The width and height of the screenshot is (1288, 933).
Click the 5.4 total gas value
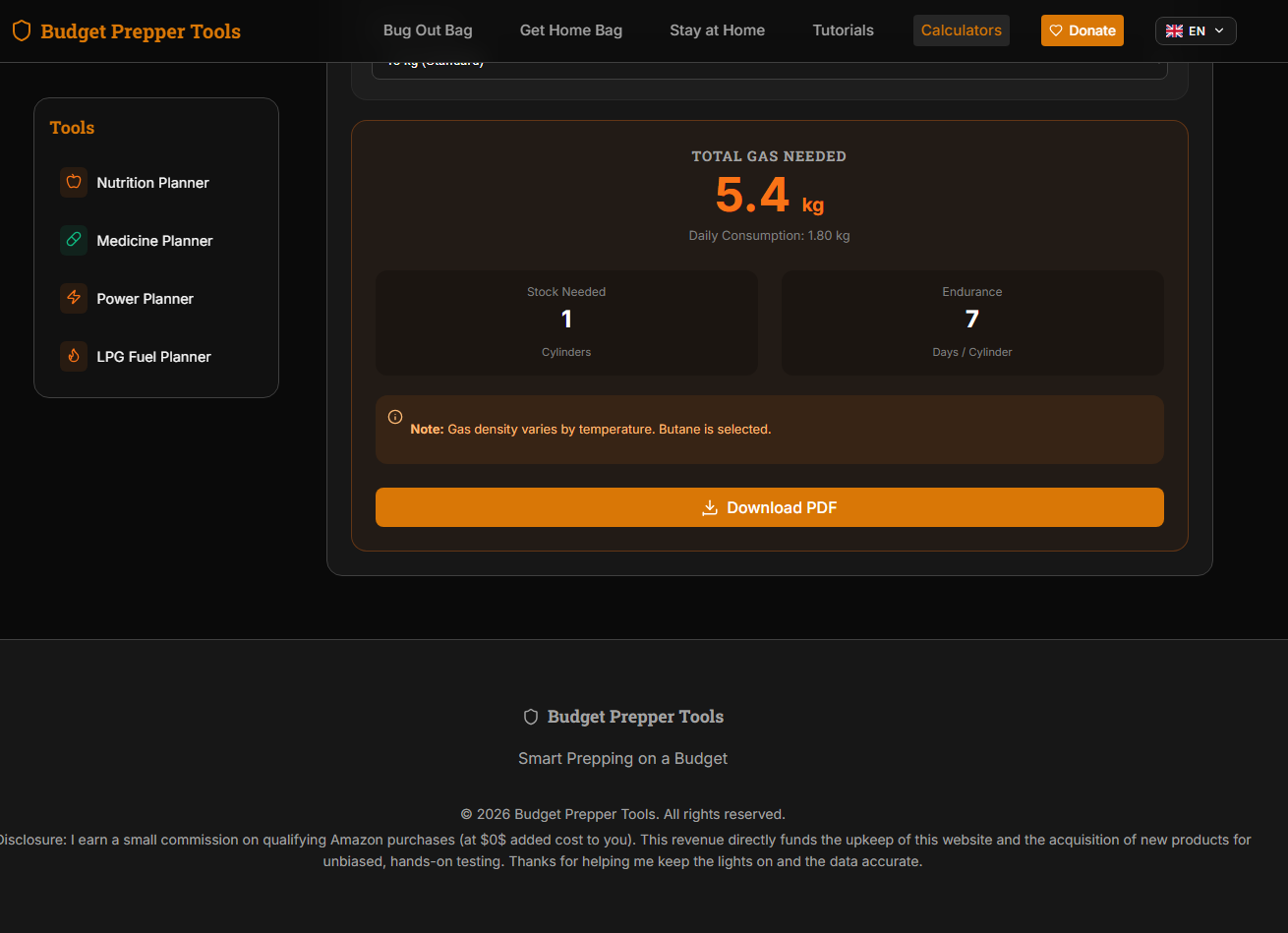pyautogui.click(x=752, y=195)
